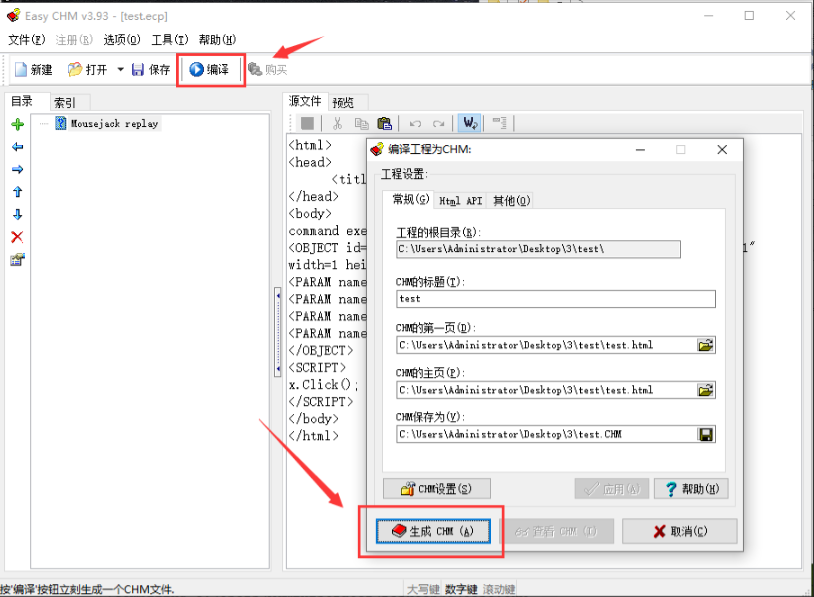This screenshot has width=814, height=597.
Task: Click the move-up blue arrow icon
Action: (18, 192)
